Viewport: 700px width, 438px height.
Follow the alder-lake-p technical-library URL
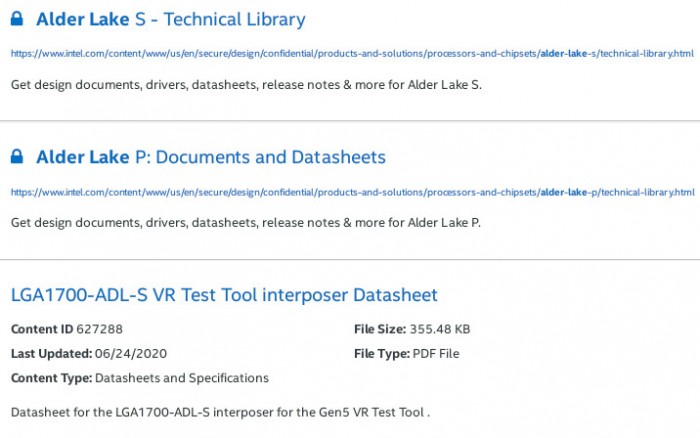coord(353,192)
